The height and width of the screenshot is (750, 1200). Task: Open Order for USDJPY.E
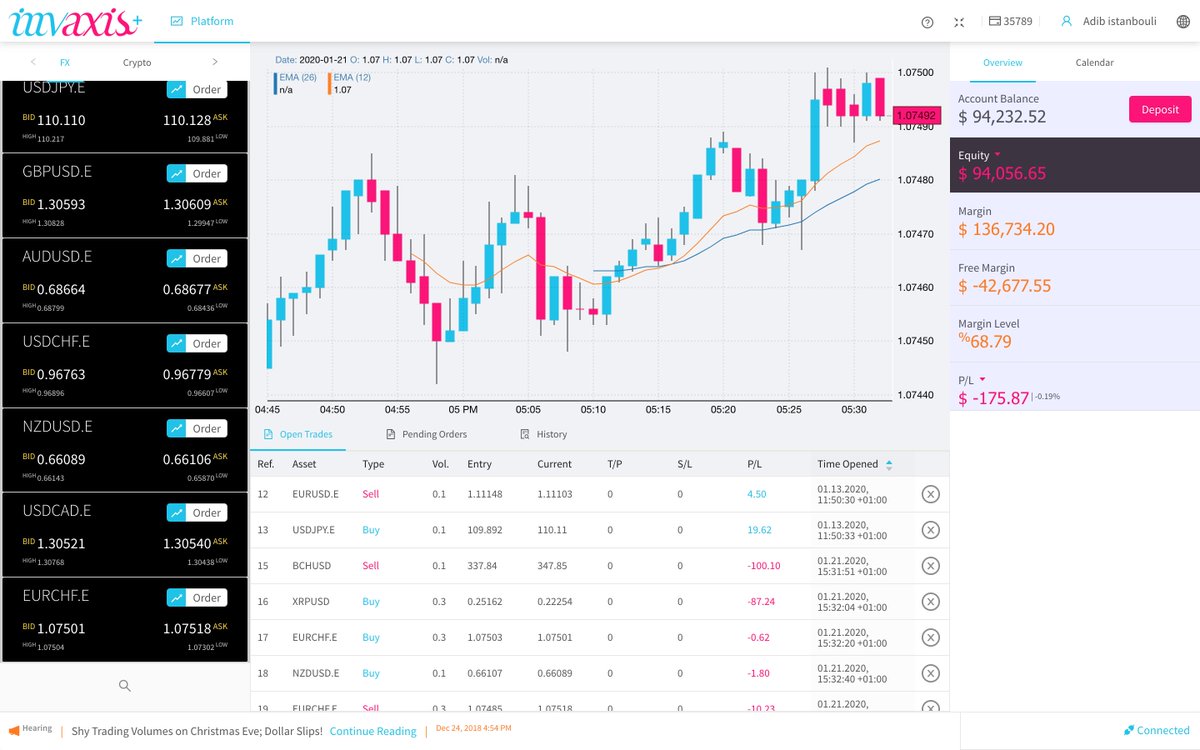[196, 89]
